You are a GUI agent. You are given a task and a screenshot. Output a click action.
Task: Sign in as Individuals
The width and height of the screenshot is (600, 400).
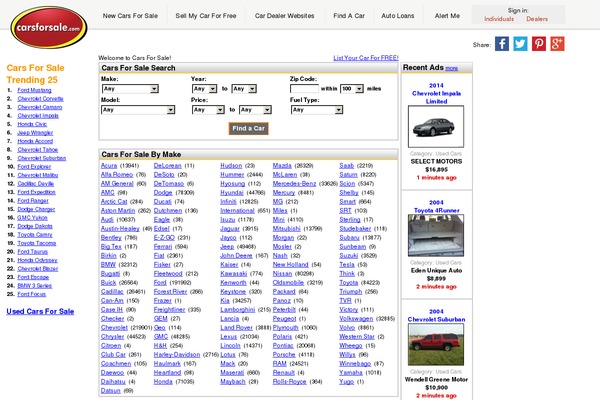(499, 19)
